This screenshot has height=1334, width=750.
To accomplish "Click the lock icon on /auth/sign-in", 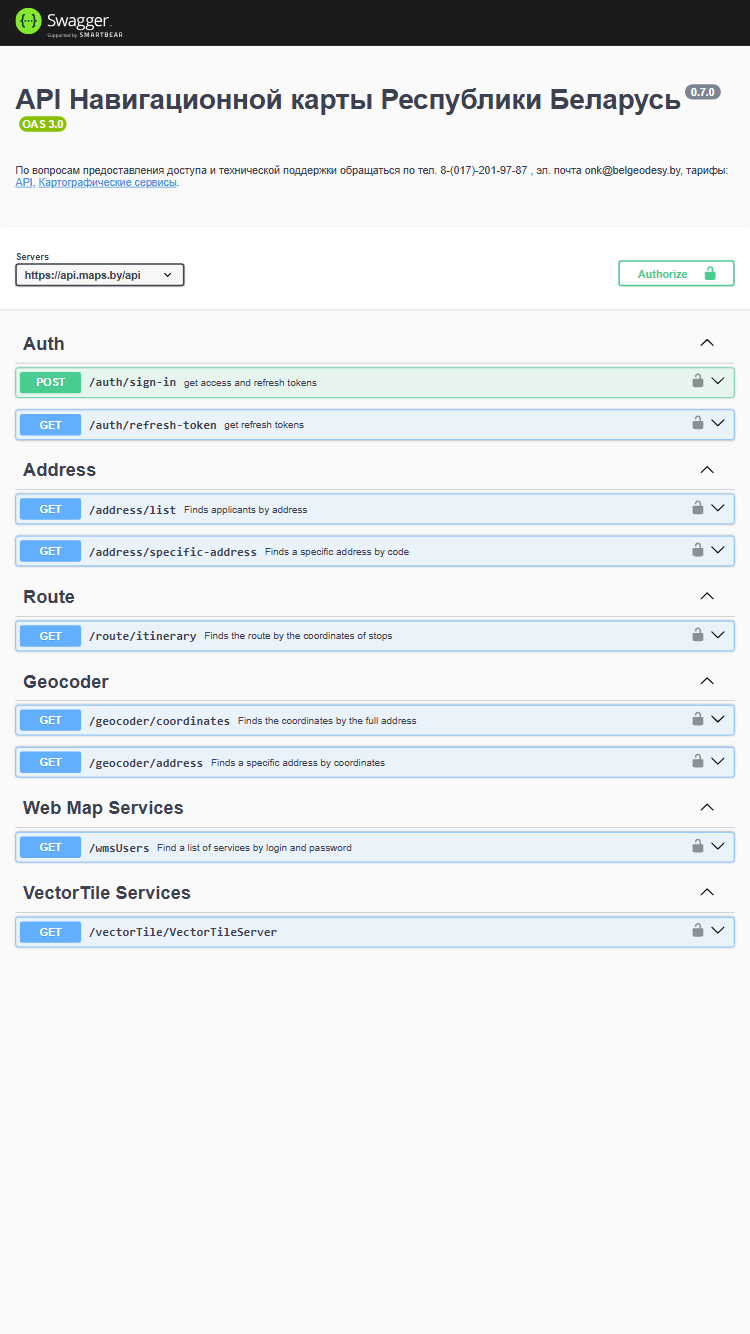I will (698, 380).
